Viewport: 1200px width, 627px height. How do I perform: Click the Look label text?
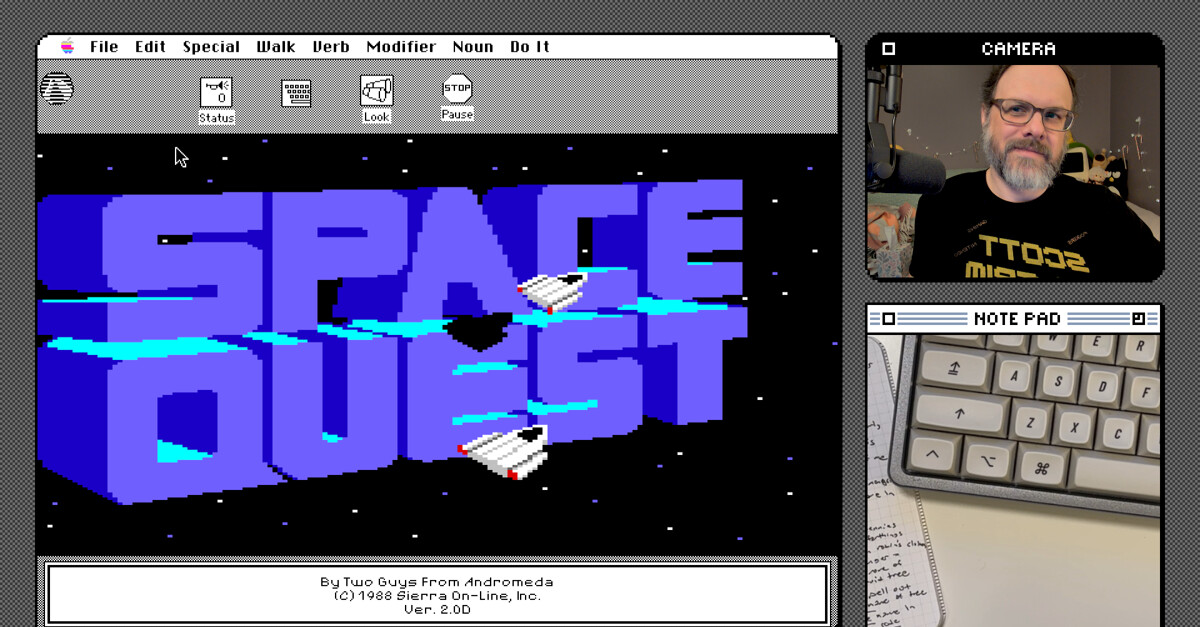[377, 117]
